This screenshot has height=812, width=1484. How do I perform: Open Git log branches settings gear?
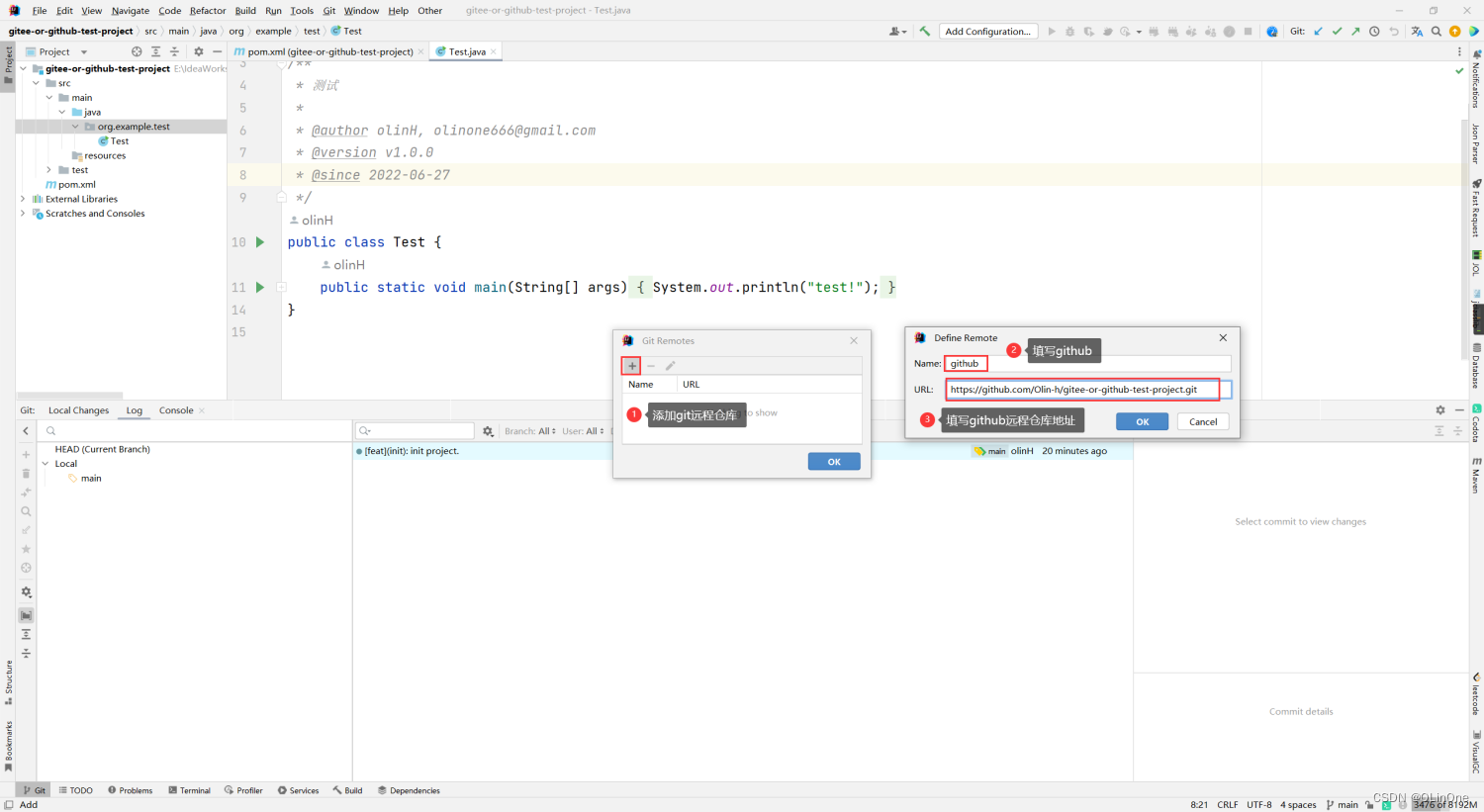tap(26, 592)
